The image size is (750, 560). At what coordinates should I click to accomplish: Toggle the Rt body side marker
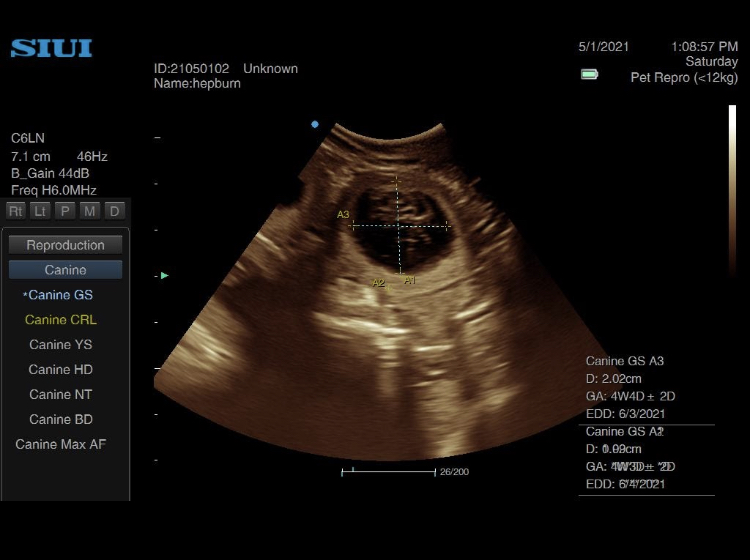[x=15, y=210]
